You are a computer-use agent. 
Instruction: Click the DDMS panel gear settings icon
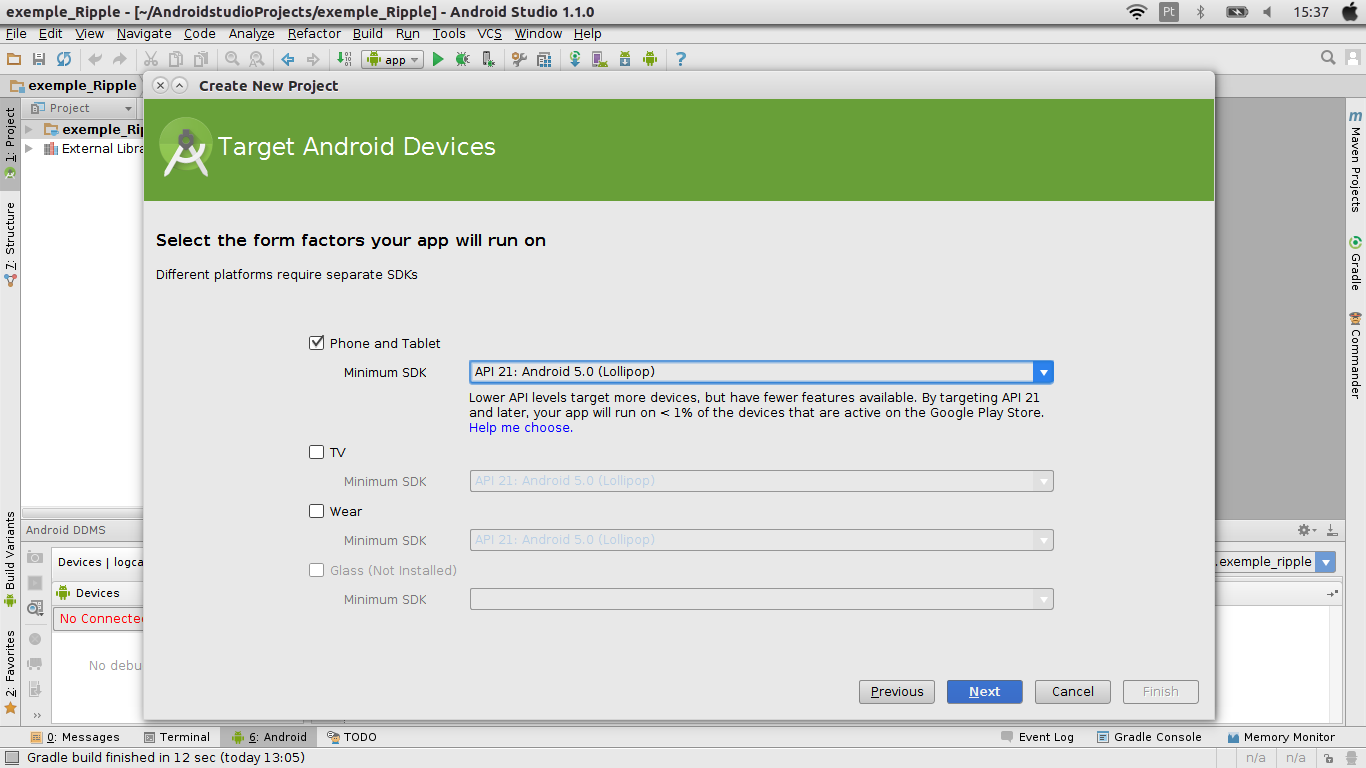pyautogui.click(x=1305, y=530)
